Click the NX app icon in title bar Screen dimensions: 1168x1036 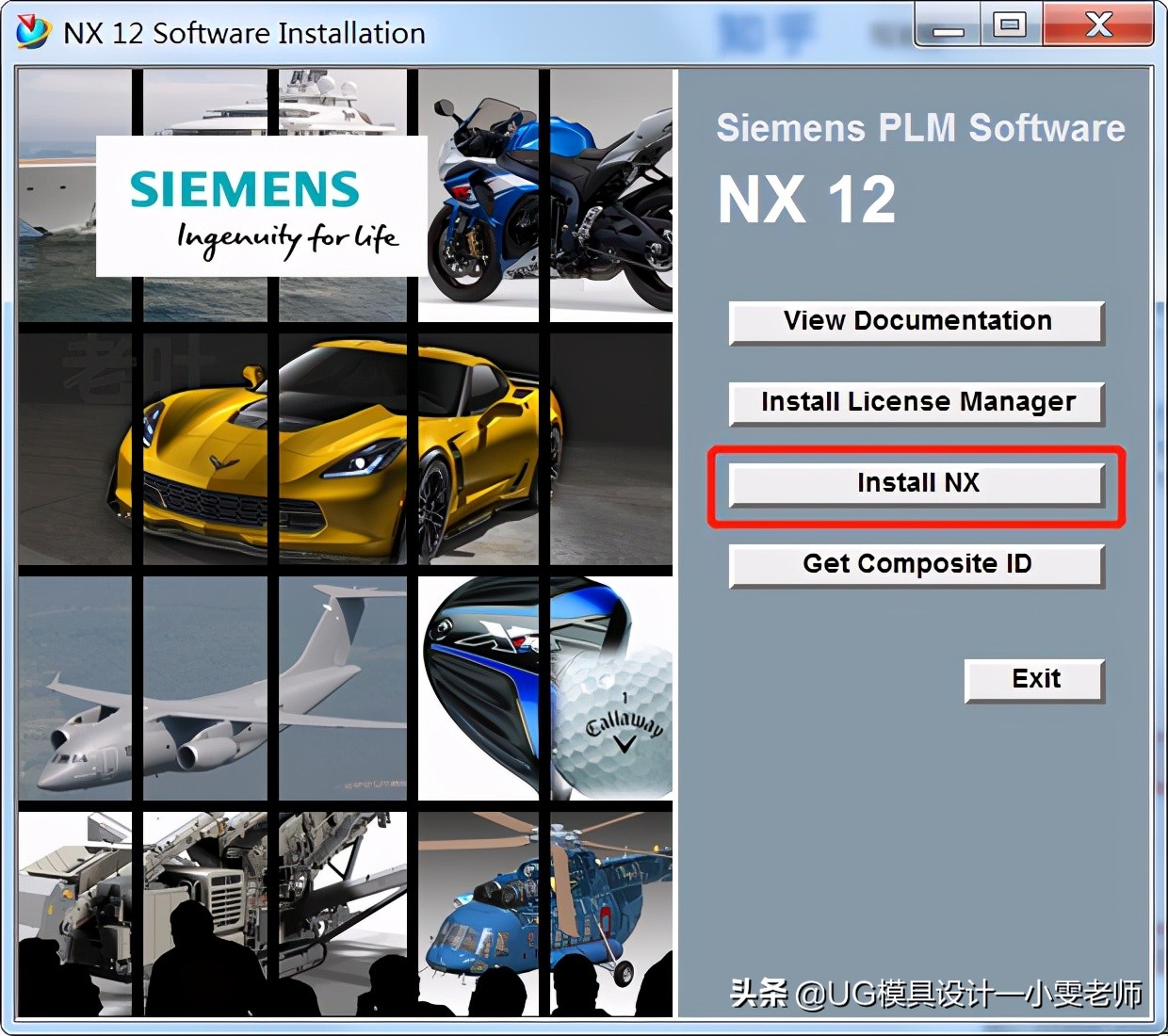33,32
